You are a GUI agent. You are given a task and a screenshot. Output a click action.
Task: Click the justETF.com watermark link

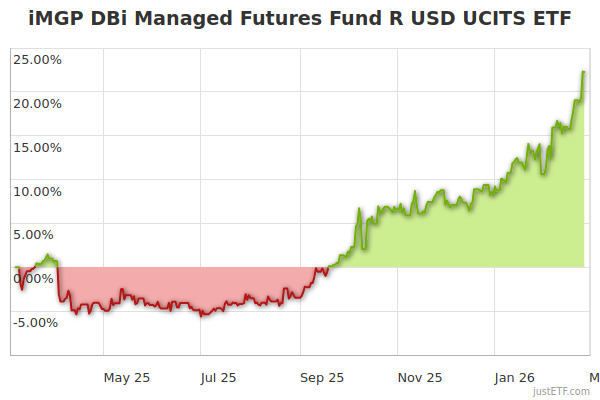click(x=562, y=390)
